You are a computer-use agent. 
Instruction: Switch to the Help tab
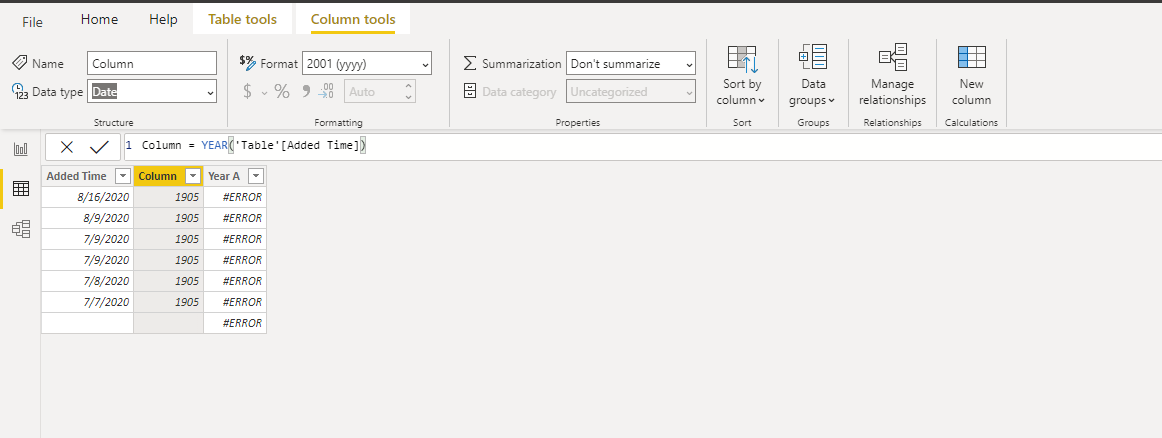[163, 19]
